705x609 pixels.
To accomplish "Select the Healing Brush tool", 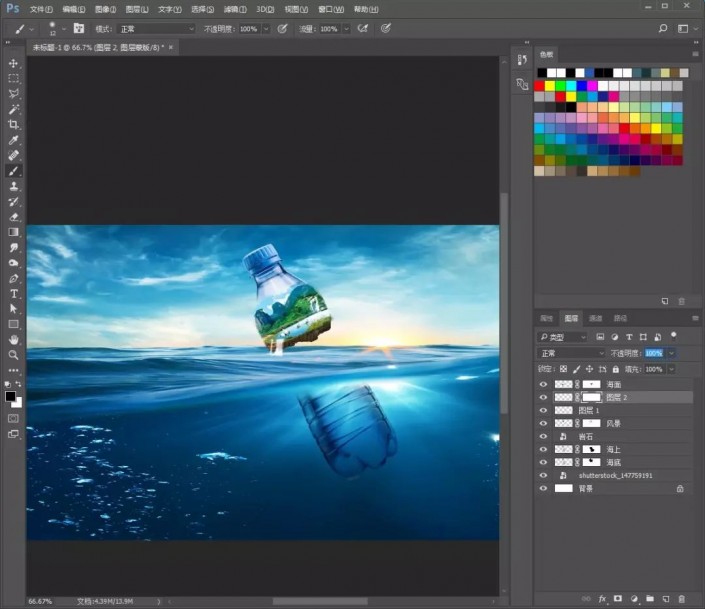I will [13, 155].
